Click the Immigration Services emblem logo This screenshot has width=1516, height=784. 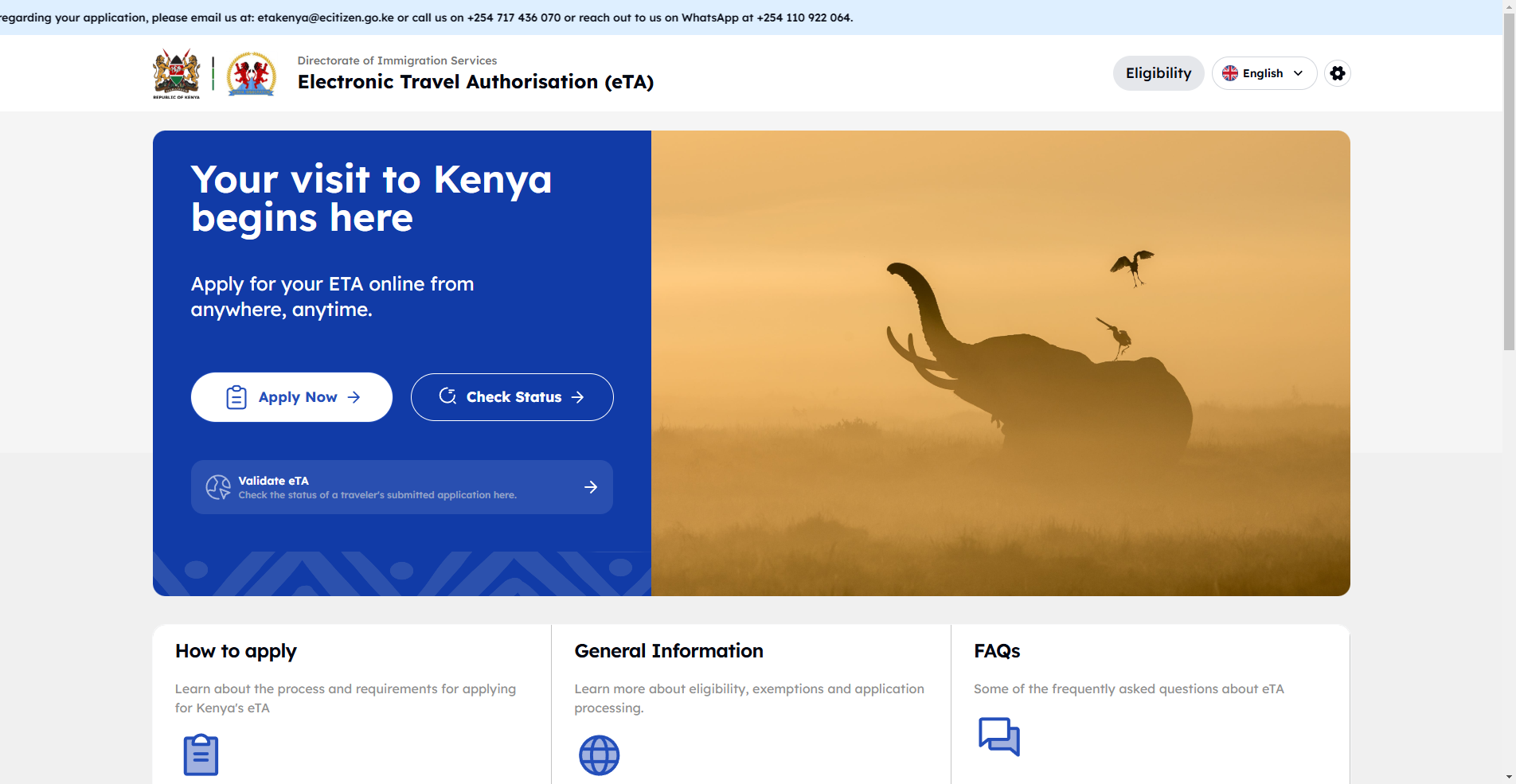pos(251,74)
